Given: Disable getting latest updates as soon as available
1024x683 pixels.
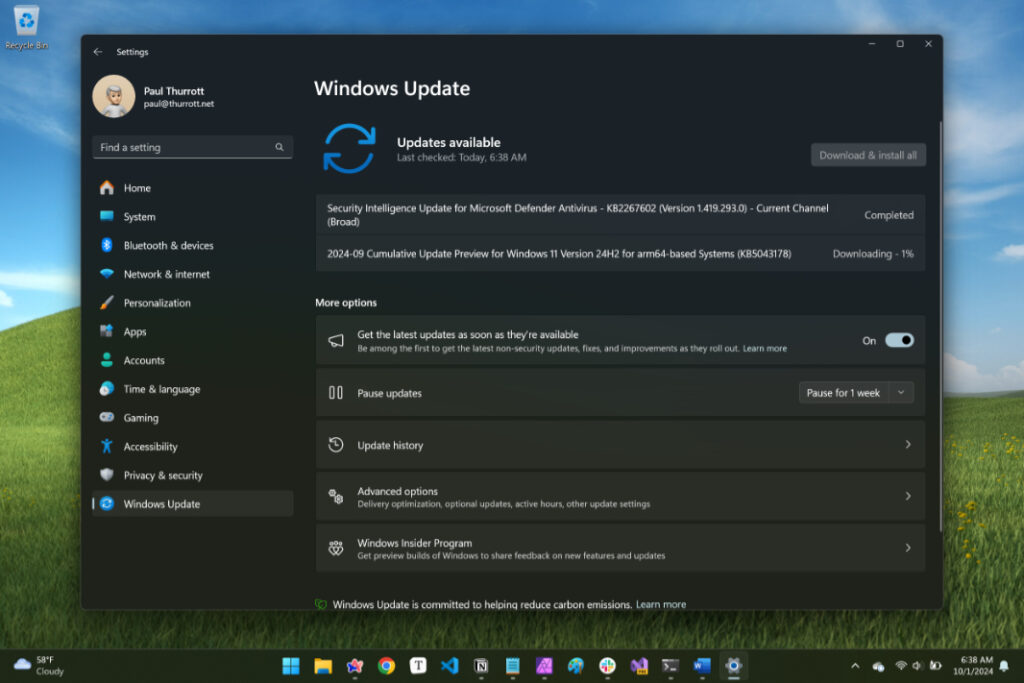Looking at the screenshot, I should 899,340.
